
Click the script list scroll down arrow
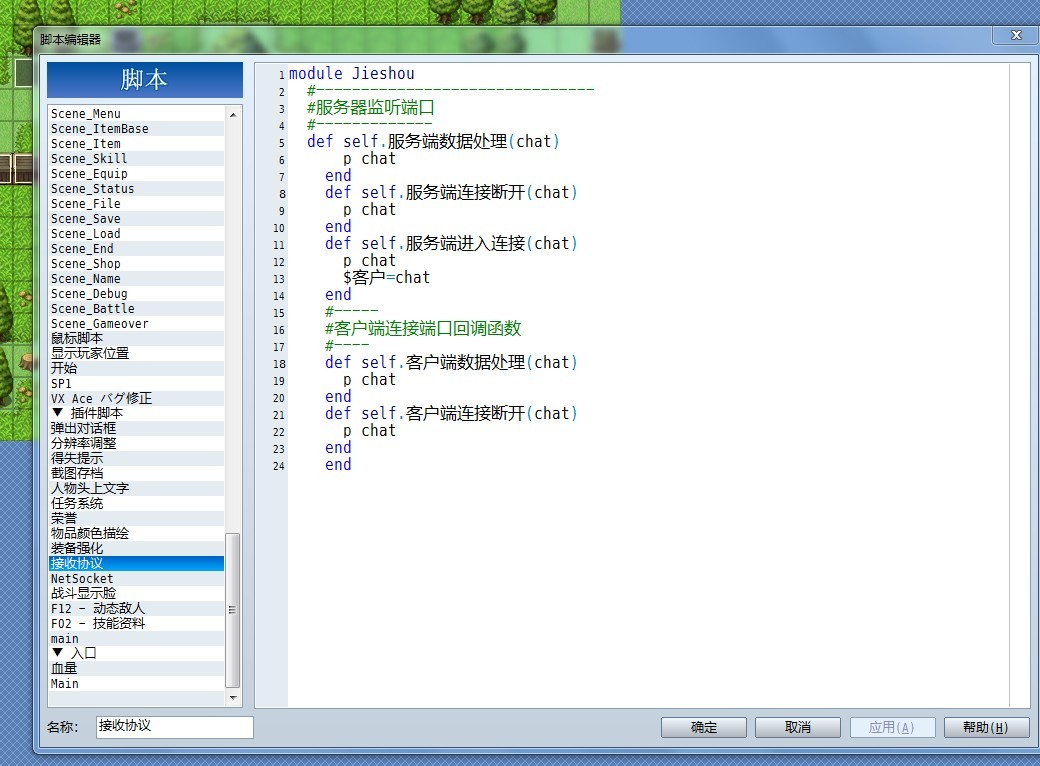coord(233,698)
